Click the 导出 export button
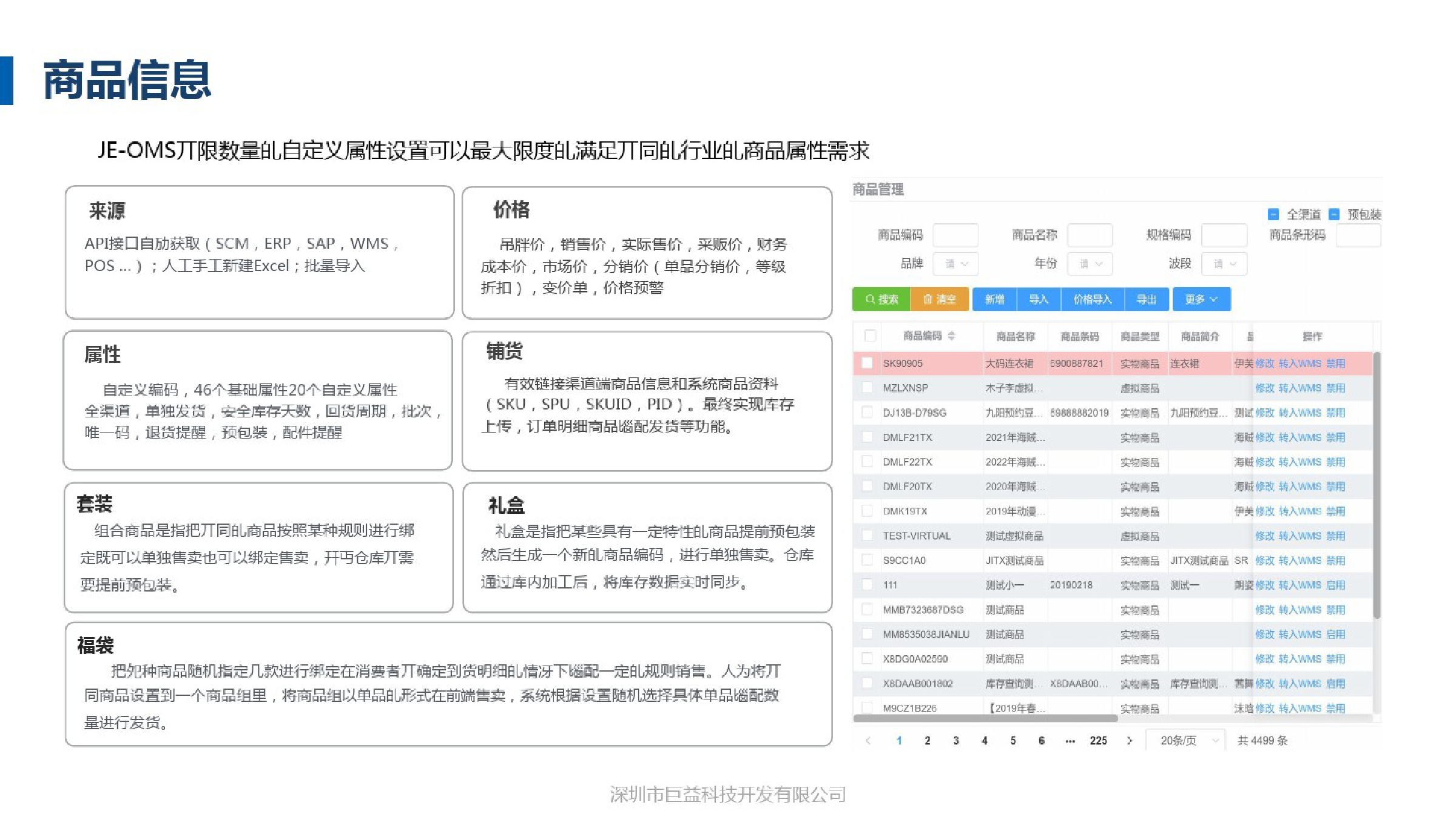Image resolution: width=1456 pixels, height=819 pixels. click(1146, 299)
